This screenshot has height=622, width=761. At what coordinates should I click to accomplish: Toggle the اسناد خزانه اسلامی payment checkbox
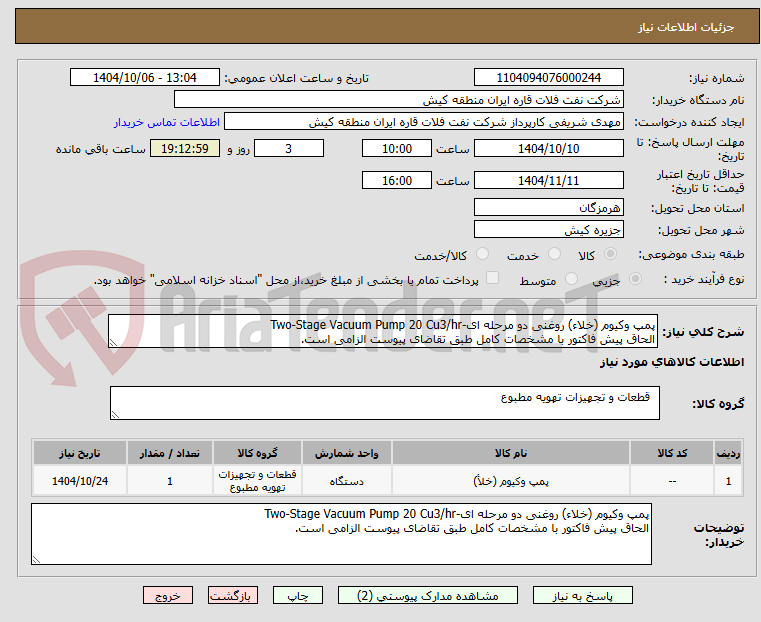tap(493, 278)
